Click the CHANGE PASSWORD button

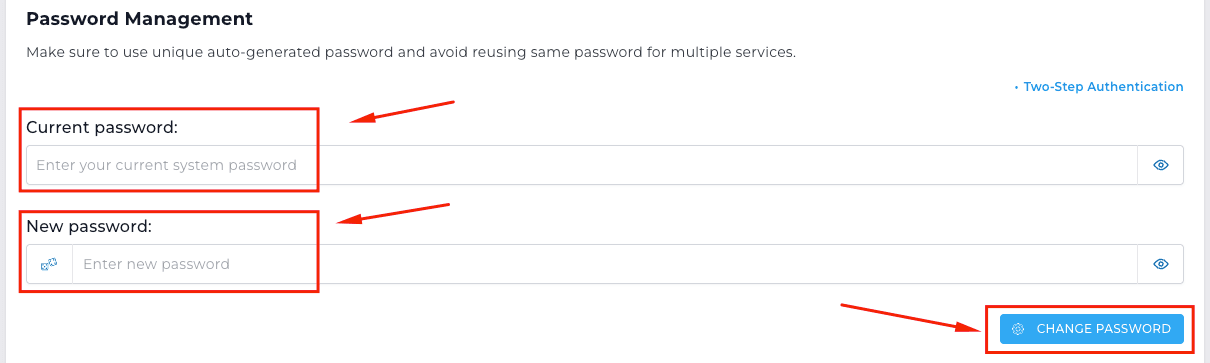click(1092, 329)
